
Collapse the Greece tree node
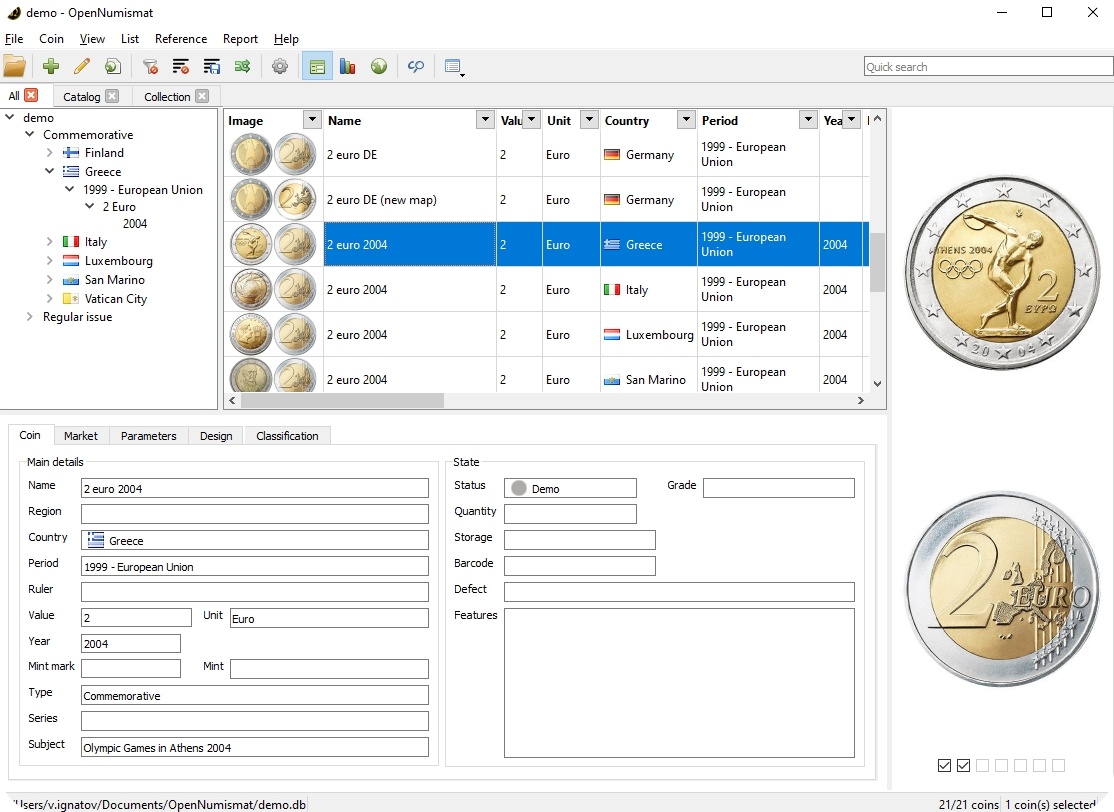pos(49,170)
